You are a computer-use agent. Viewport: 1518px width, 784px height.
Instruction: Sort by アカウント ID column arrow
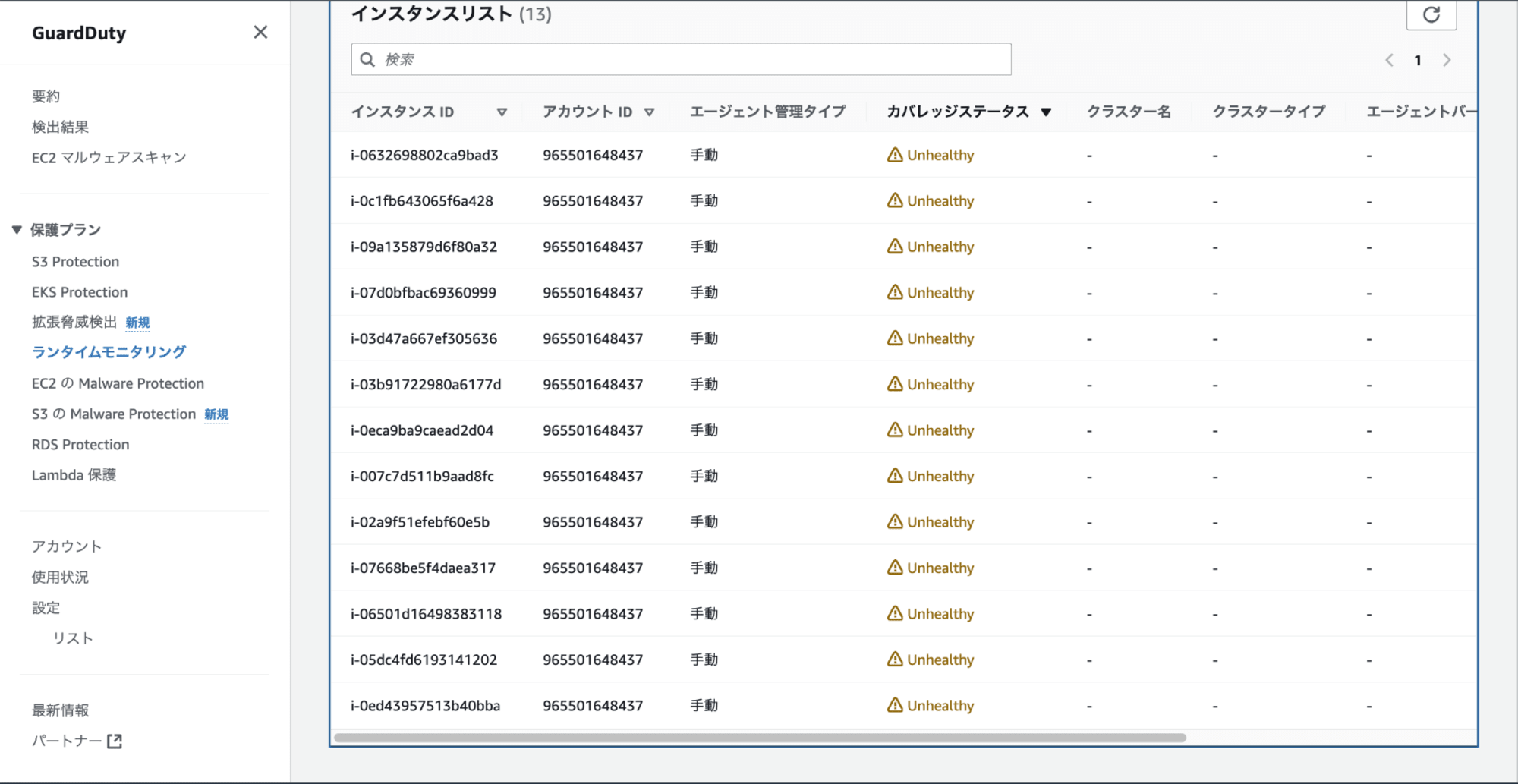tap(649, 112)
